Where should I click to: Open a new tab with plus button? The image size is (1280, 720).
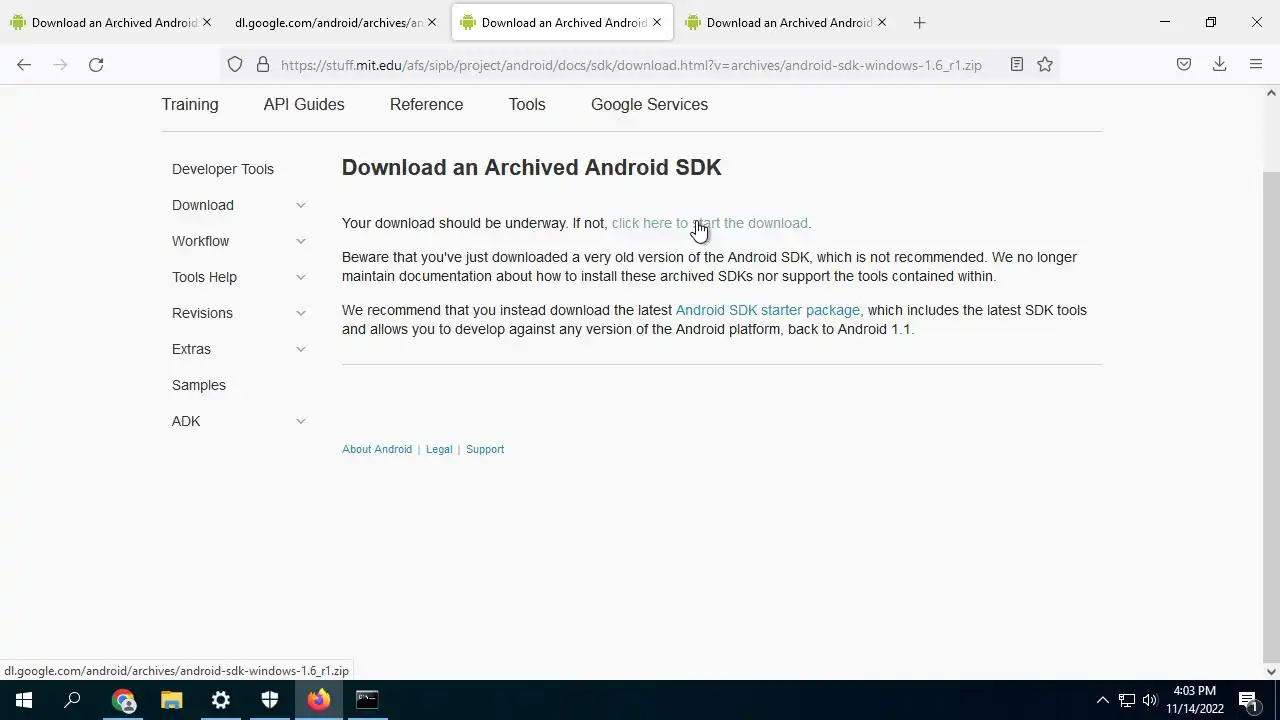920,22
